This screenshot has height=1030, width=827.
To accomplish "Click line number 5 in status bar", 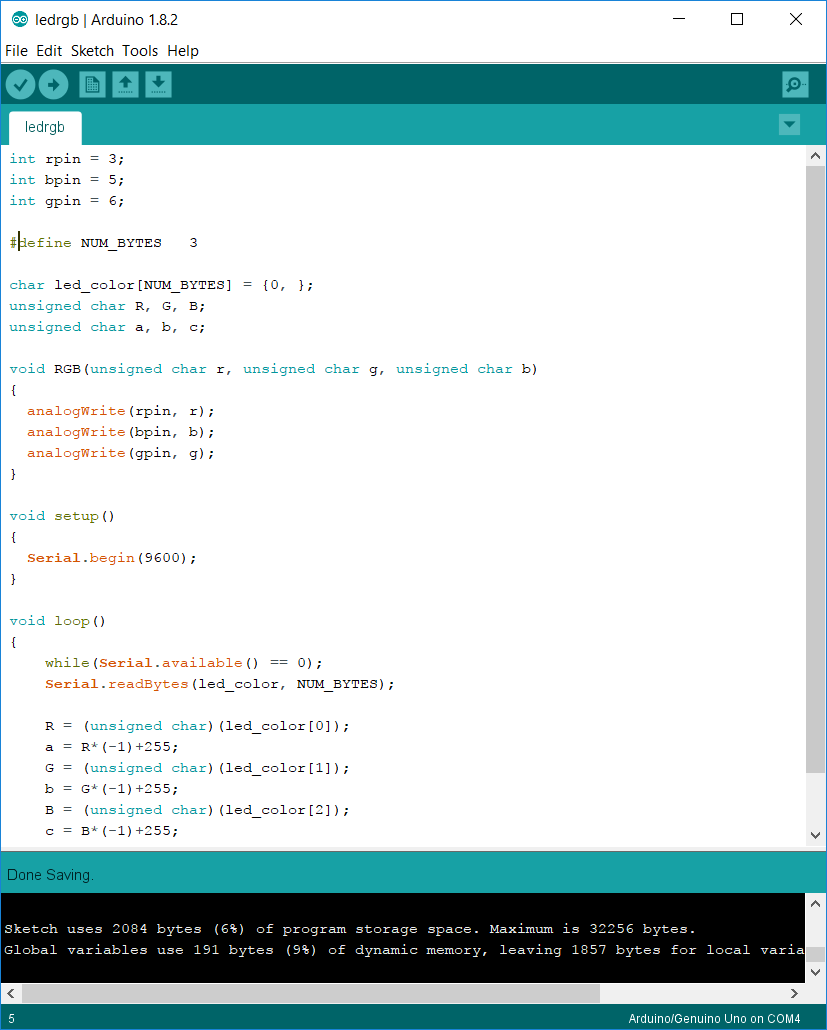I will [x=11, y=1019].
